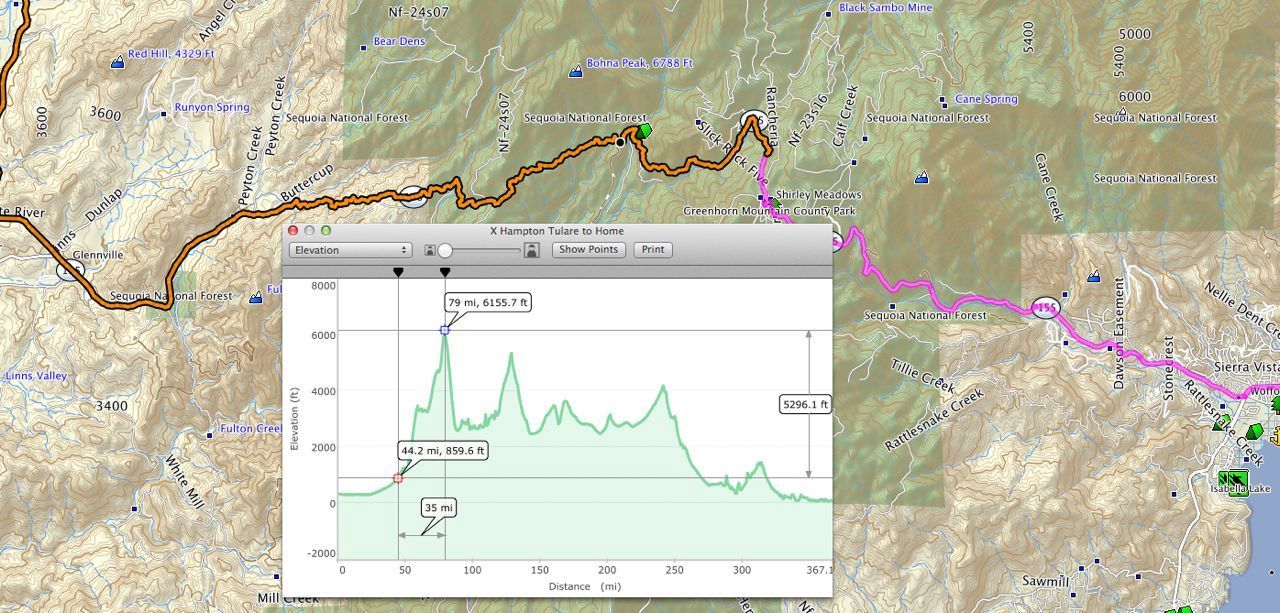The height and width of the screenshot is (613, 1280).
Task: Click the Highway 155 route shield
Action: tap(1045, 308)
